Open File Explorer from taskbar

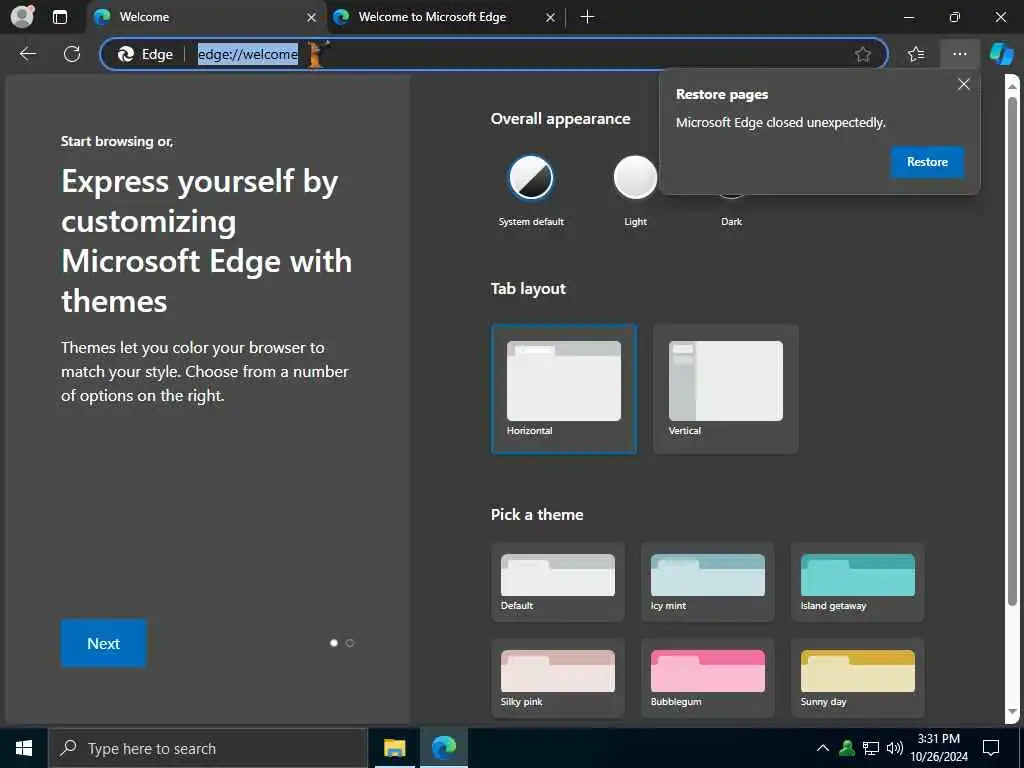(394, 748)
